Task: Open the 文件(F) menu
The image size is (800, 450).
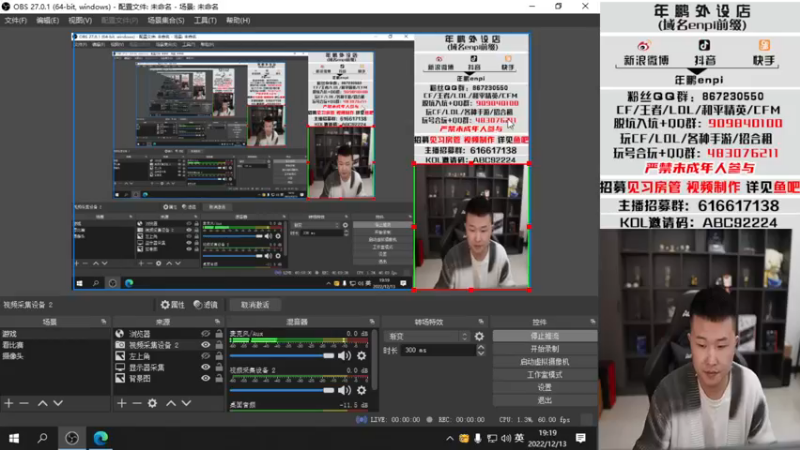Action: tap(15, 20)
